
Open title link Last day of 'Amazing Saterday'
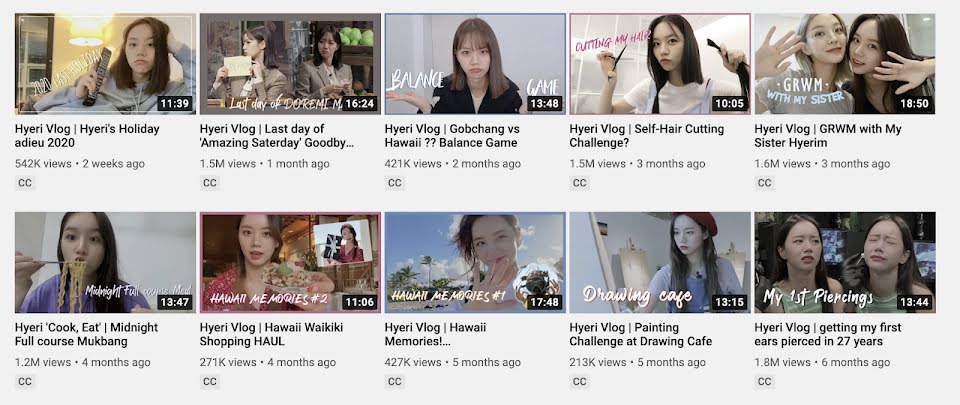(x=277, y=136)
